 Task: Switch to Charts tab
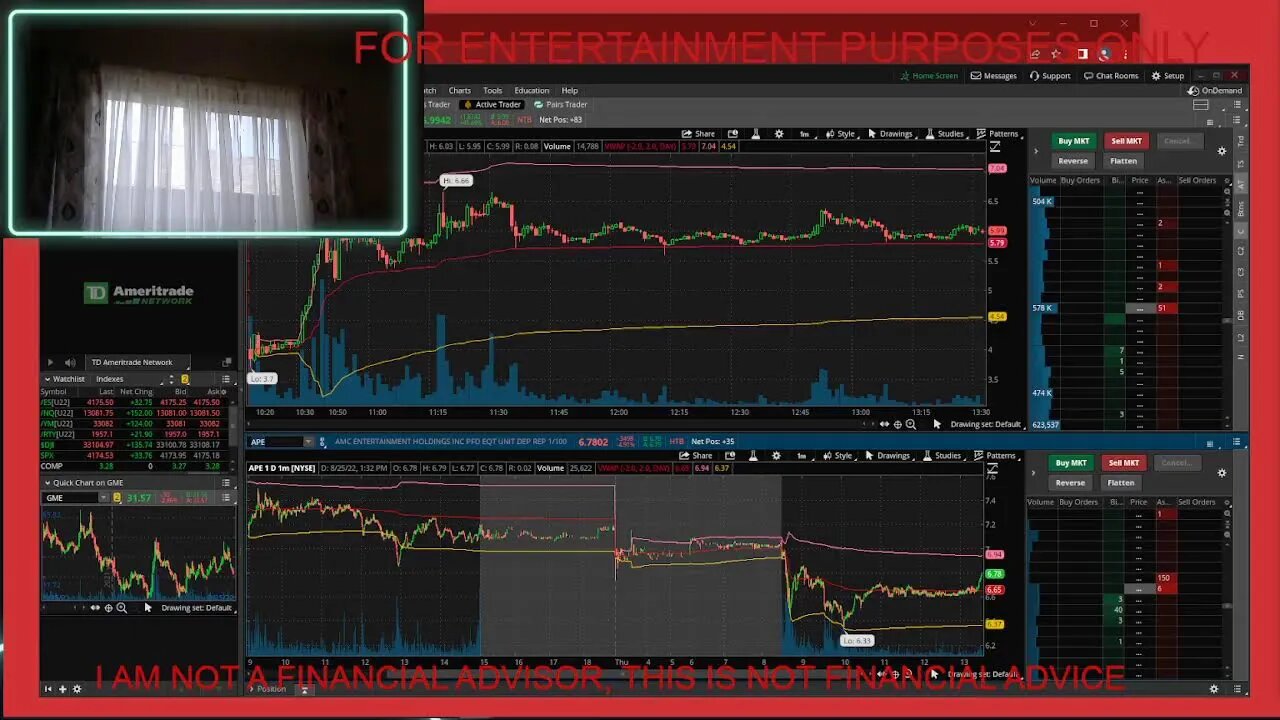(459, 90)
